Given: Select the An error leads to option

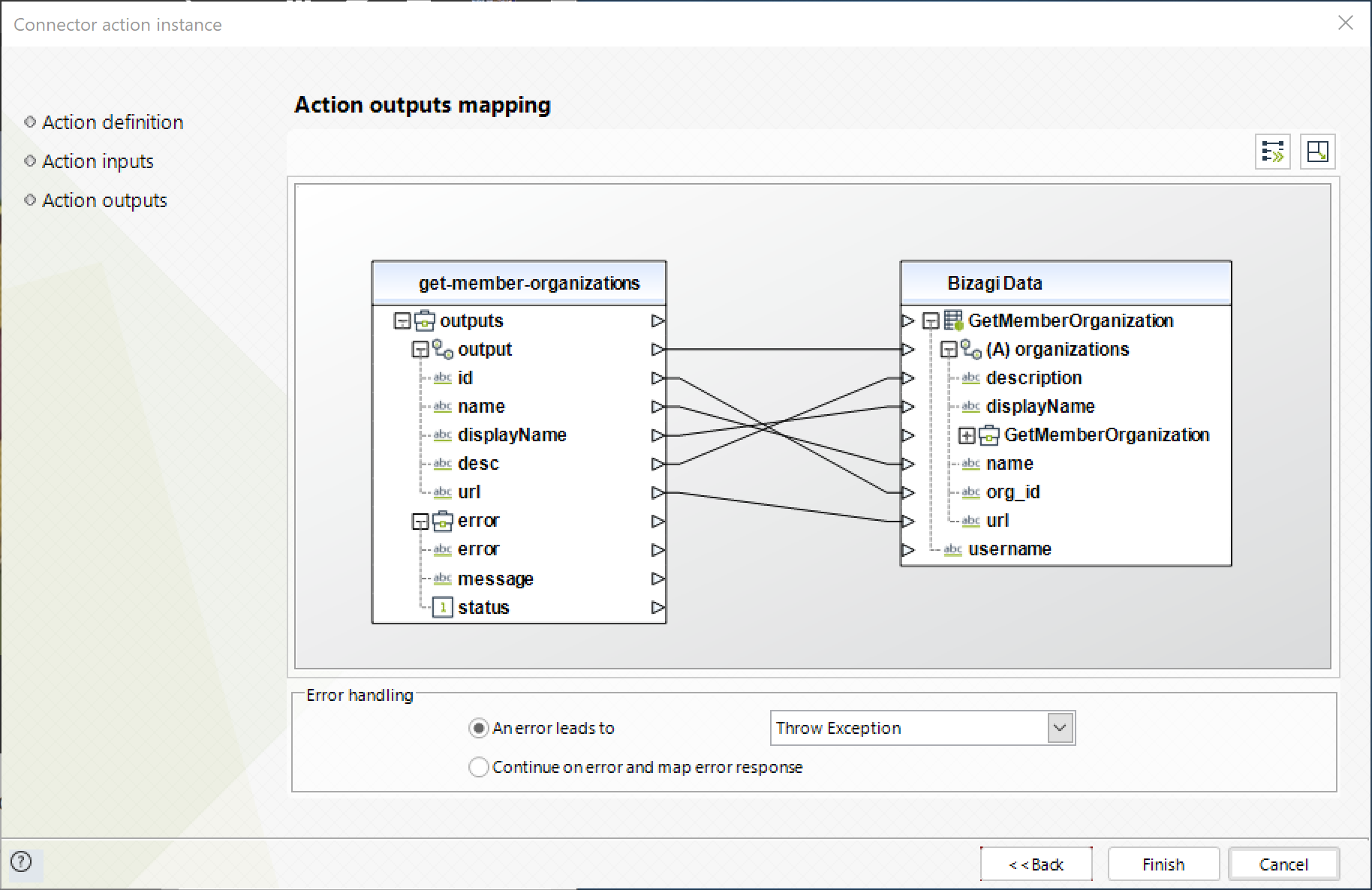Looking at the screenshot, I should tap(478, 728).
